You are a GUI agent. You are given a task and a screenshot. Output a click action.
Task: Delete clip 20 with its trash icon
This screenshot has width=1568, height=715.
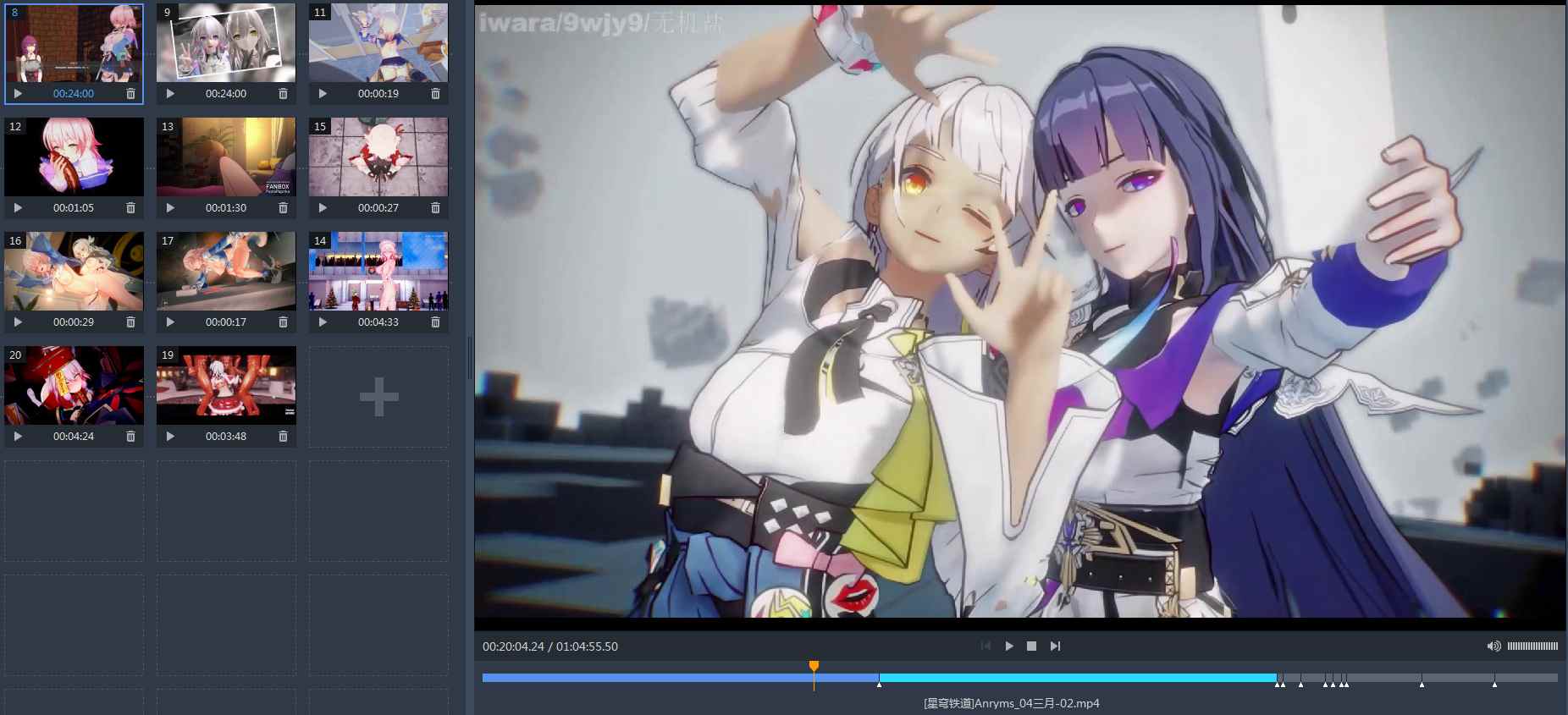tap(130, 437)
